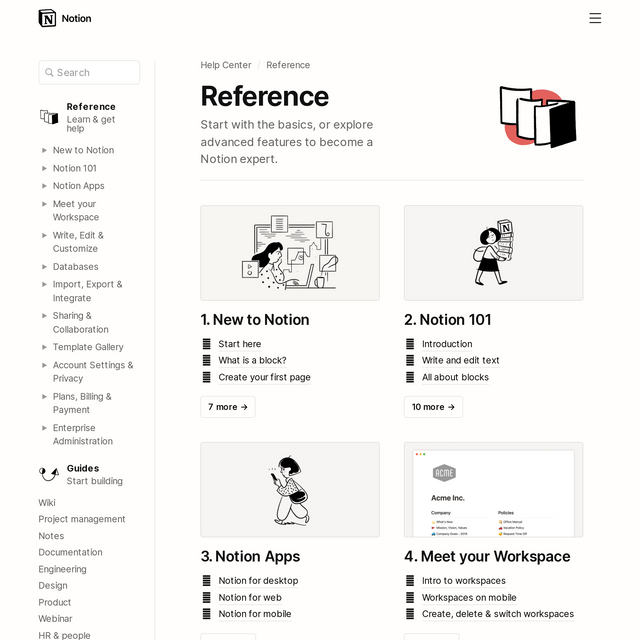The width and height of the screenshot is (640, 640).
Task: Focus the Search input field
Action: point(89,73)
